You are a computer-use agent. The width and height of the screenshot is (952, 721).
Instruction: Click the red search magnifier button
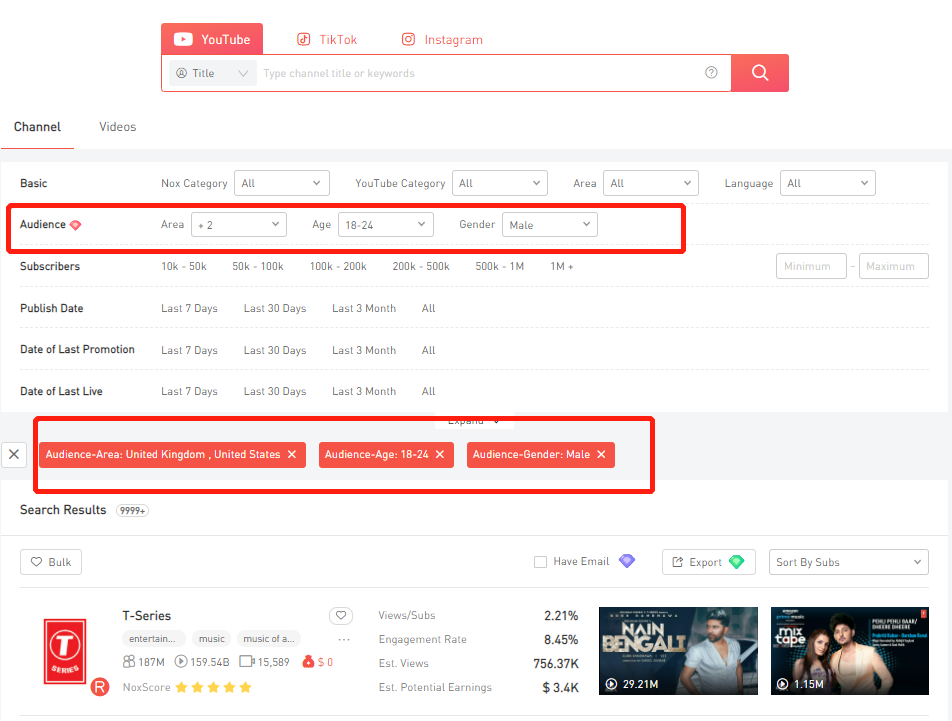pos(759,73)
